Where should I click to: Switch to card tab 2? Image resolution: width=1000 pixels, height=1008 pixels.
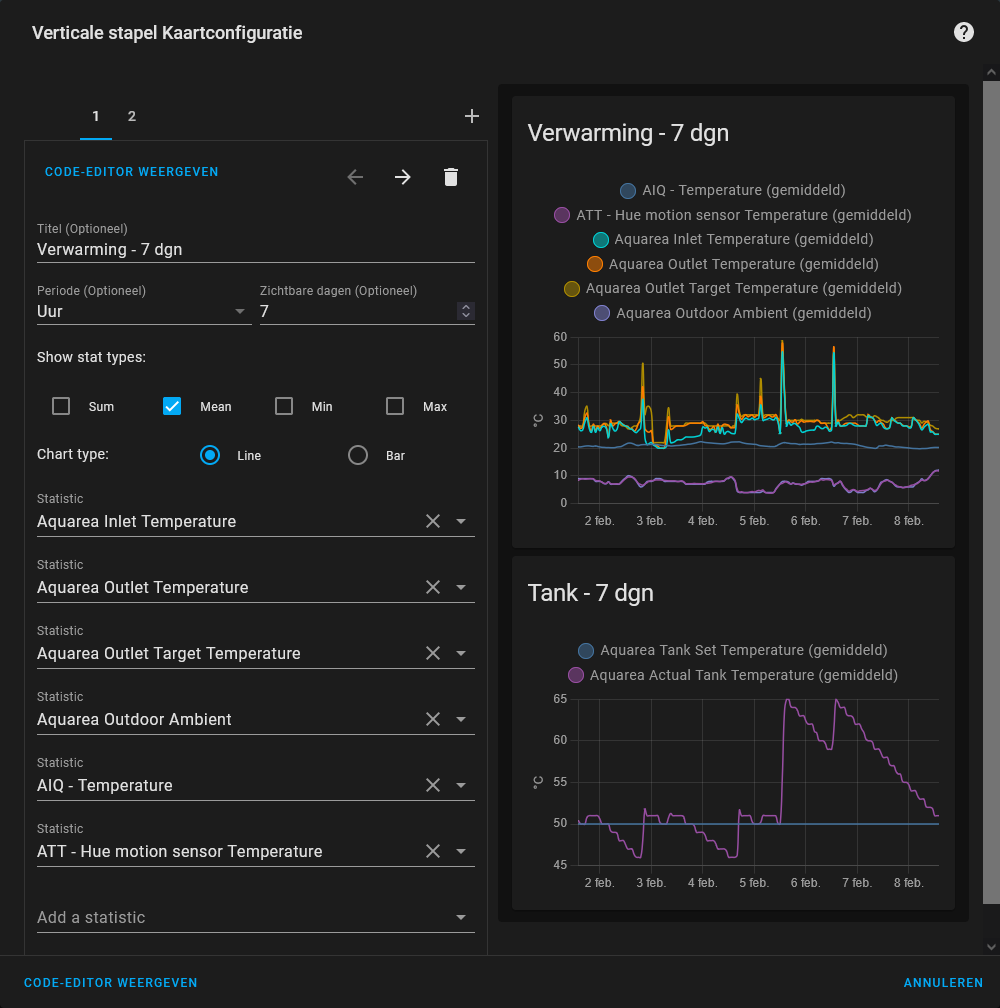(x=131, y=116)
